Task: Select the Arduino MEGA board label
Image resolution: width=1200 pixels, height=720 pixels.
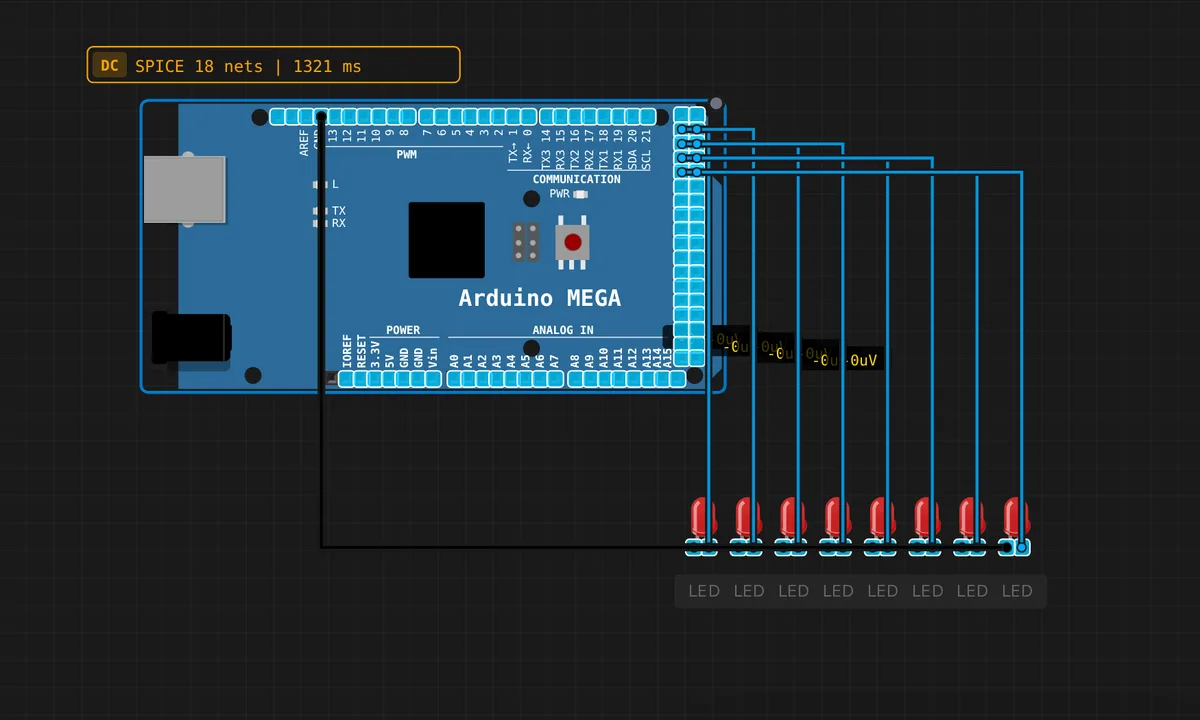Action: tap(540, 298)
